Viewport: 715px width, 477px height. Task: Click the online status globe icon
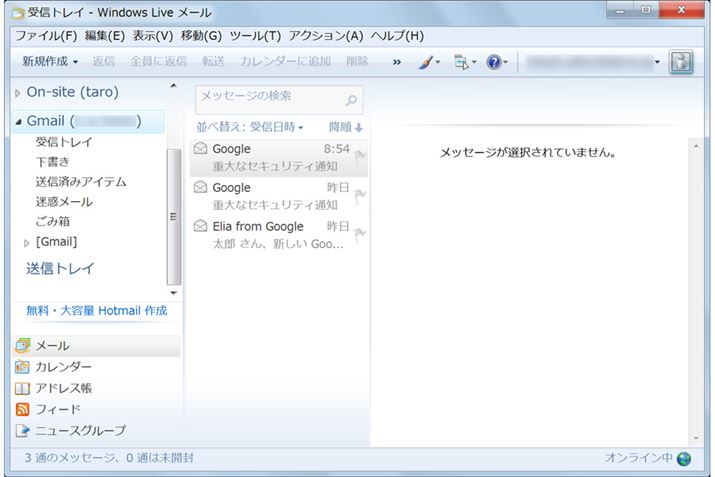(684, 458)
